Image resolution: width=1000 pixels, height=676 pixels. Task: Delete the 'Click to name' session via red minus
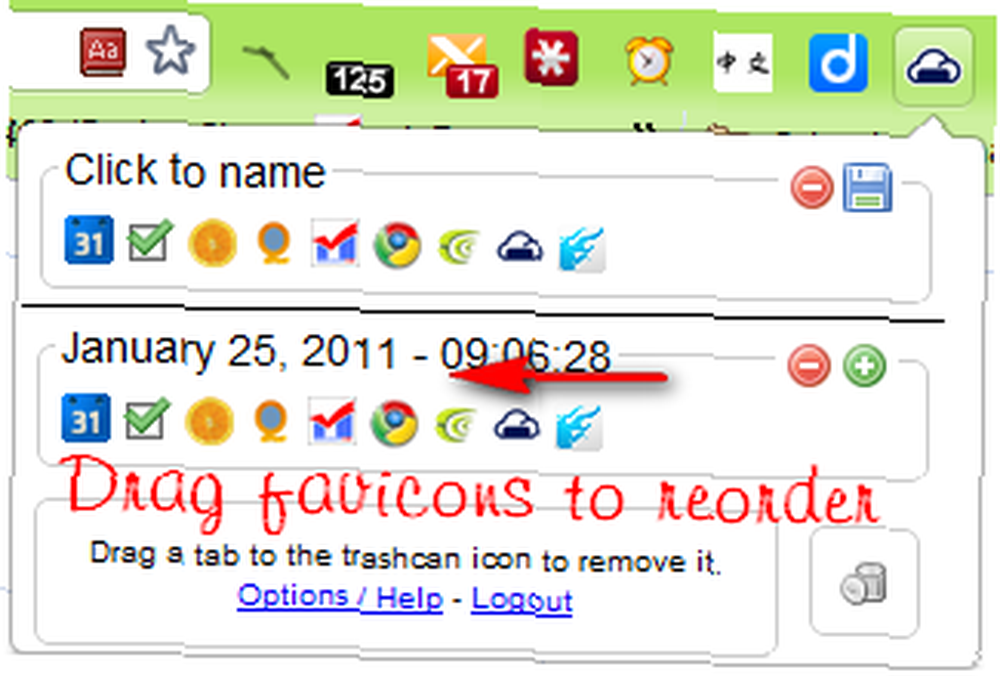(812, 187)
